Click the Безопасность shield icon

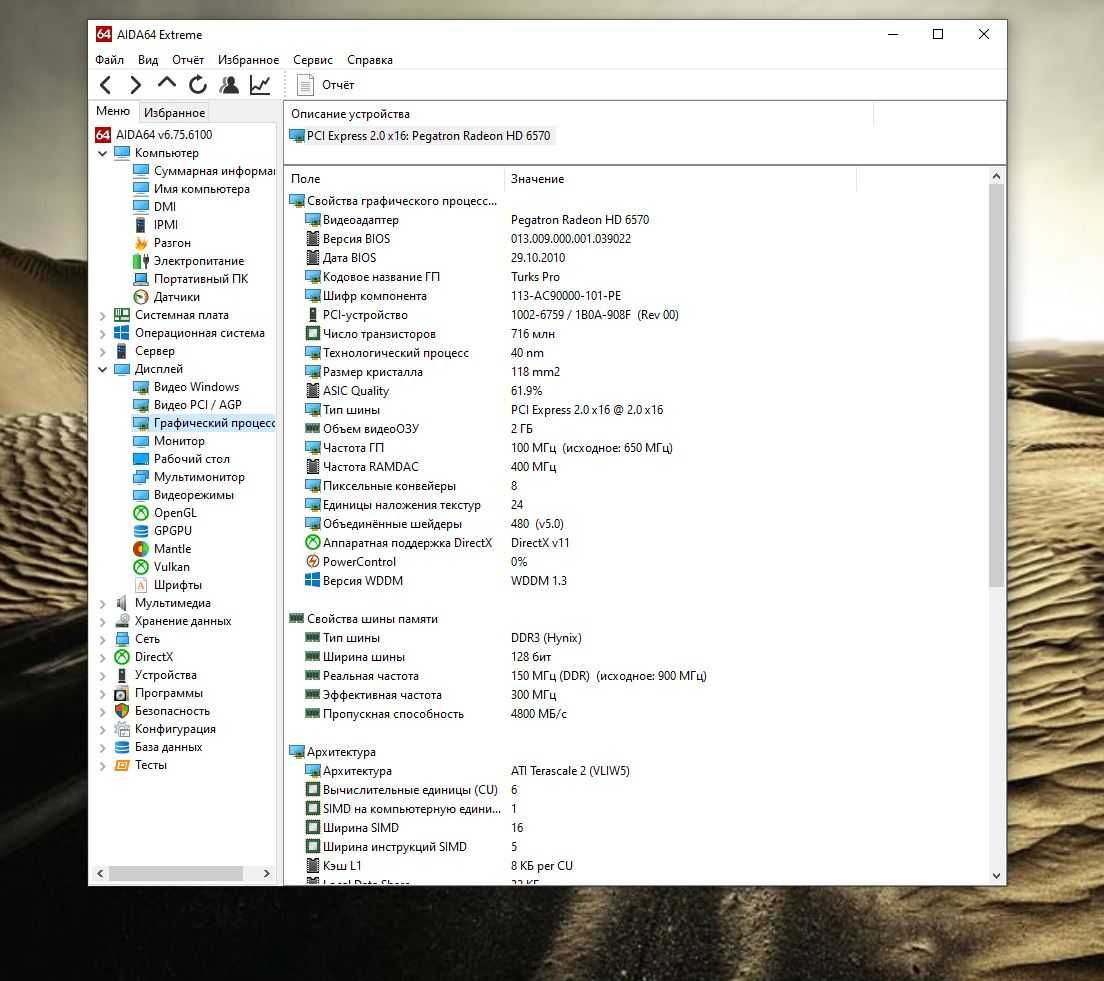[x=122, y=711]
